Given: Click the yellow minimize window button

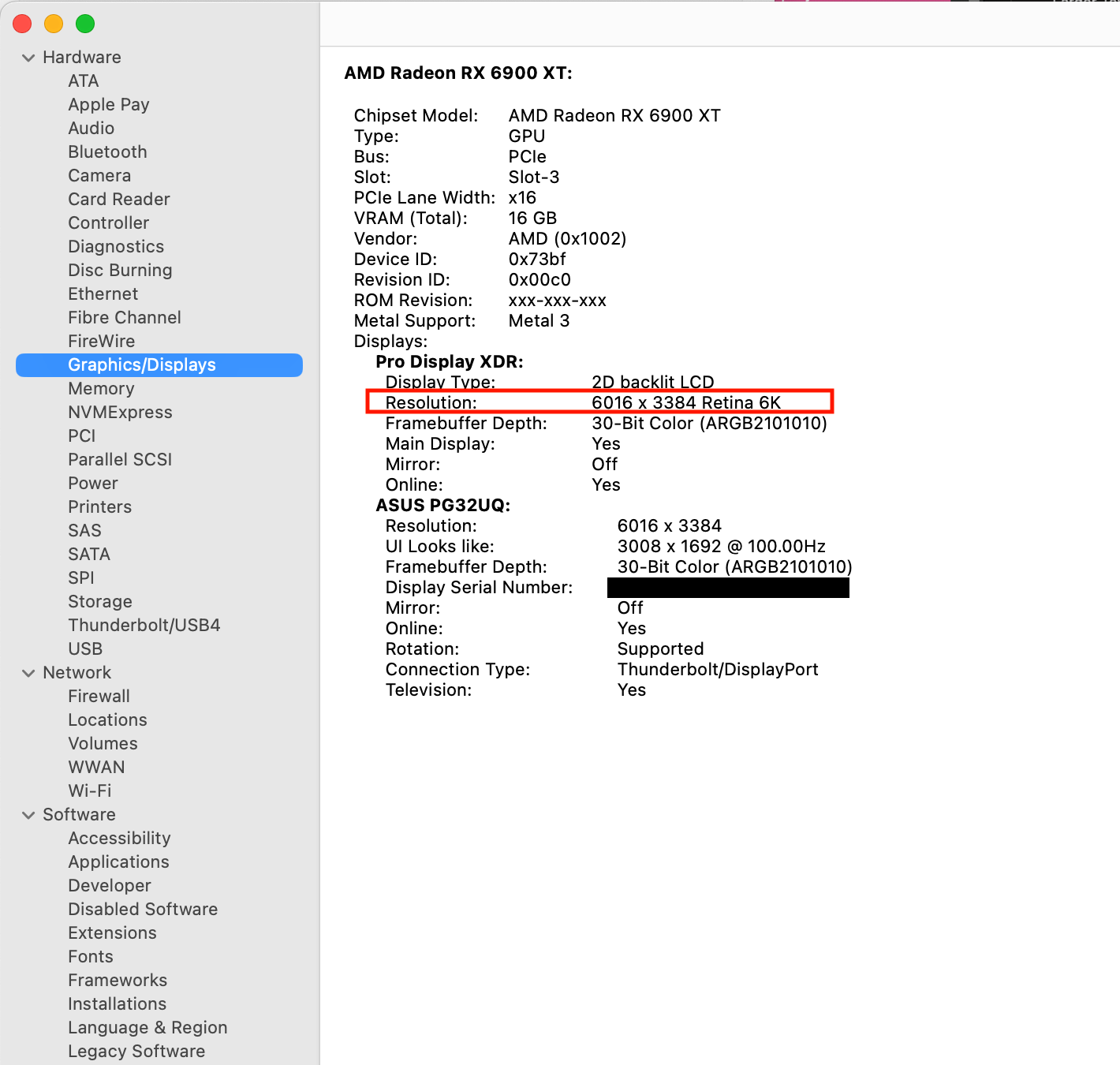Looking at the screenshot, I should click(x=54, y=24).
